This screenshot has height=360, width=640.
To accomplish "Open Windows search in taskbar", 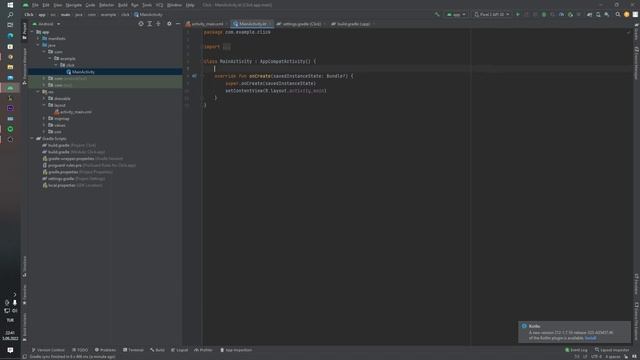I will click(x=10, y=15).
